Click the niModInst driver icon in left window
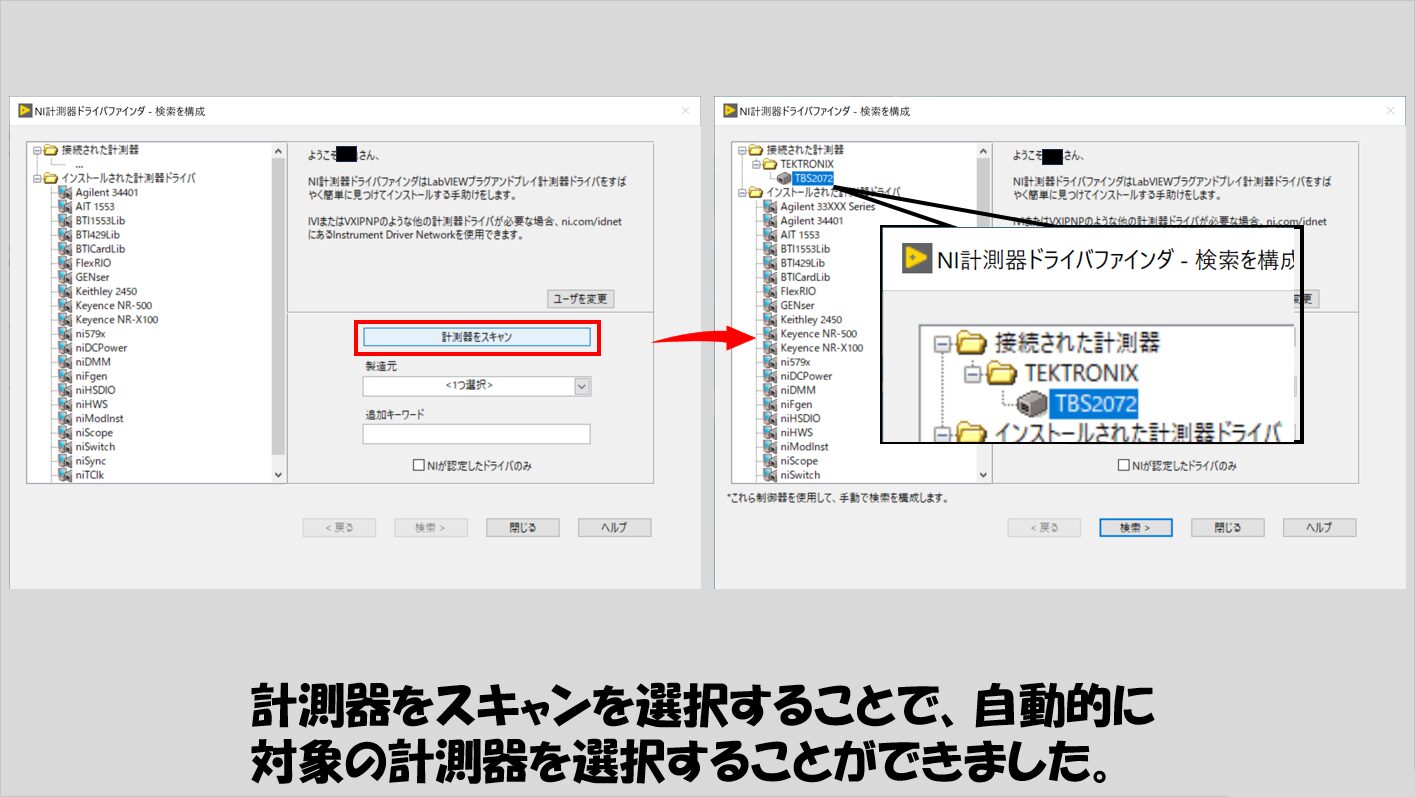The image size is (1415, 797). [64, 419]
